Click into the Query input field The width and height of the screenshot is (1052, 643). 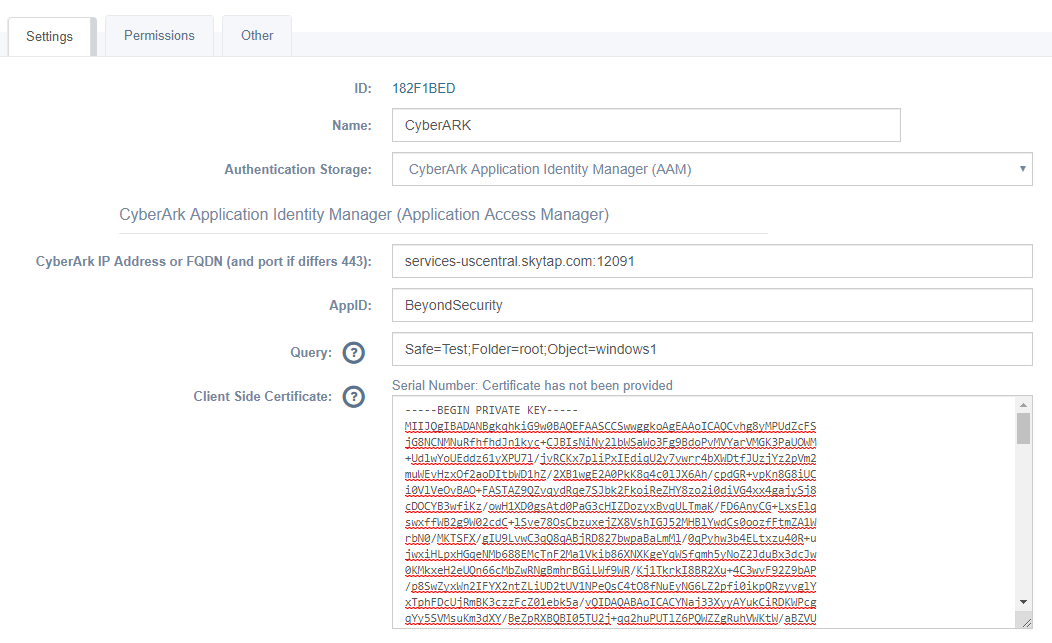pyautogui.click(x=712, y=349)
